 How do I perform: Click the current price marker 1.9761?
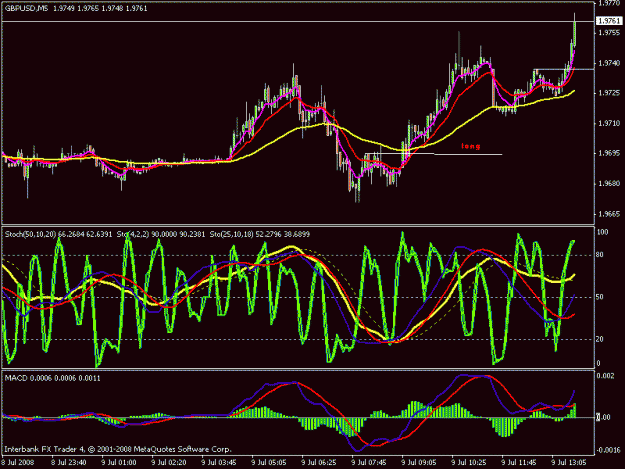(x=609, y=21)
